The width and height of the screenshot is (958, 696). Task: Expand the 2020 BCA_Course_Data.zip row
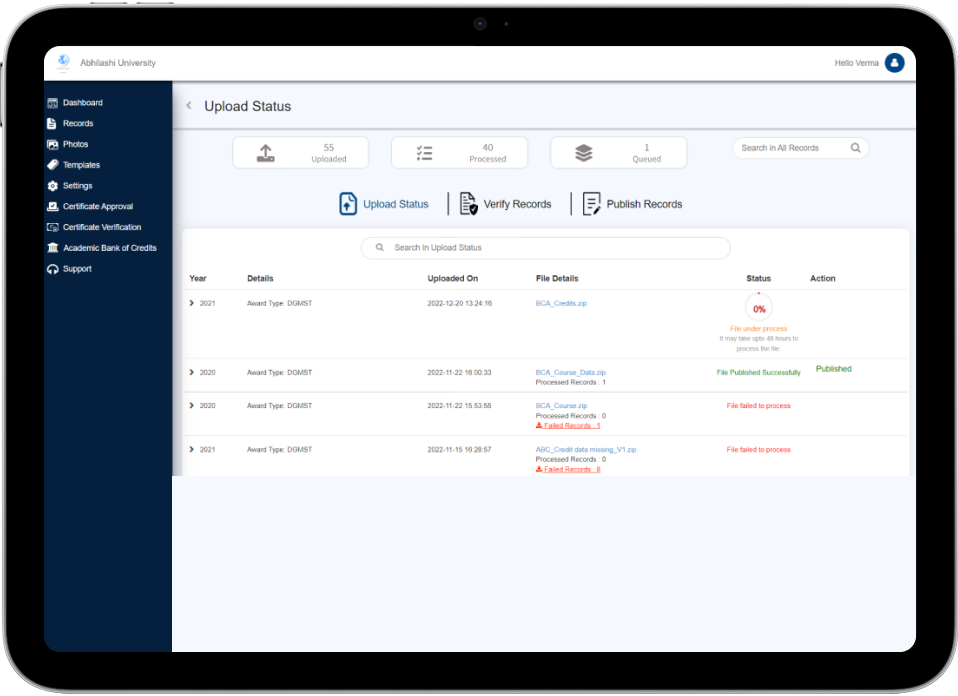click(192, 372)
